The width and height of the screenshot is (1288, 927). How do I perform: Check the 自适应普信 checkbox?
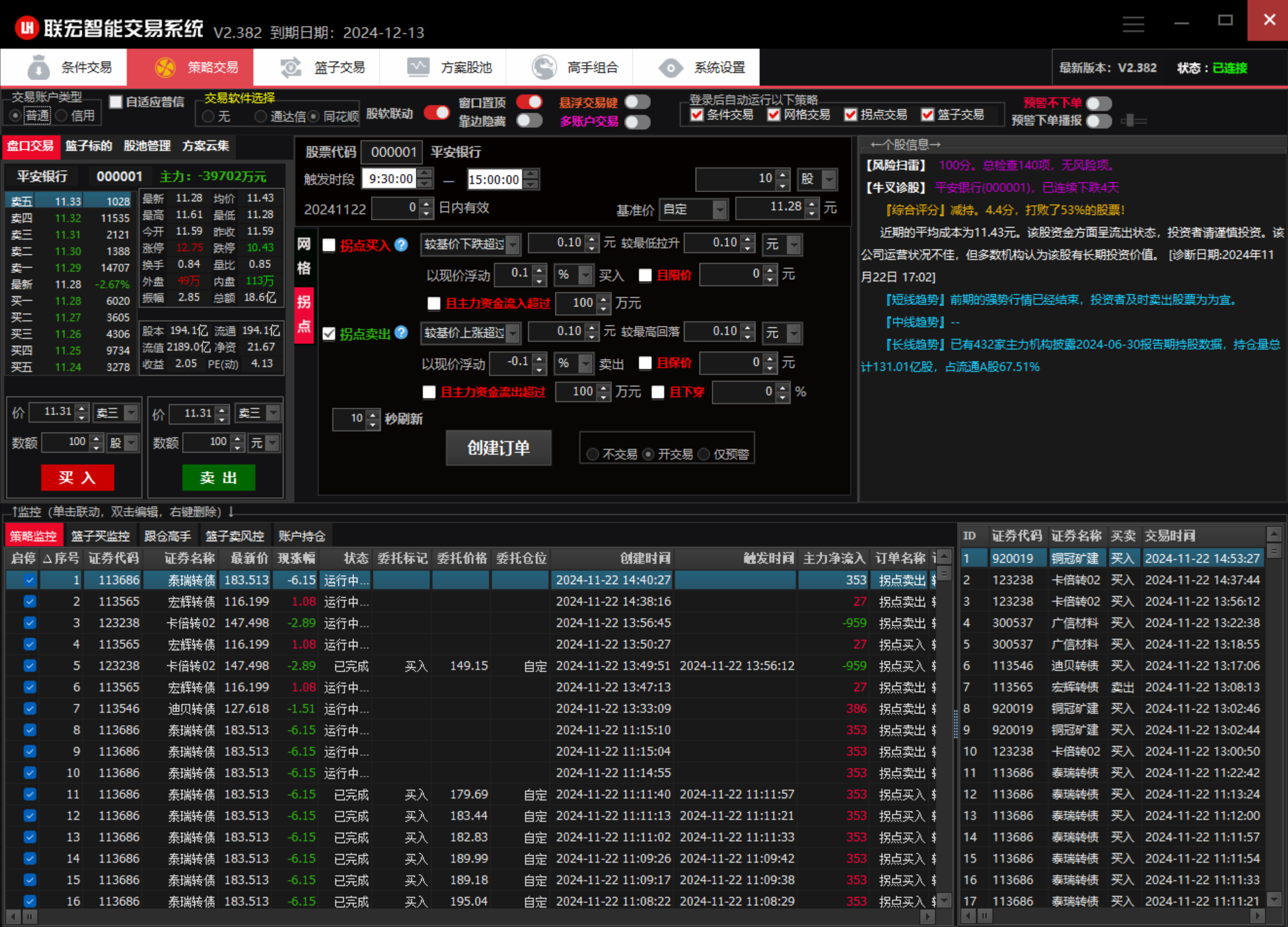[116, 102]
